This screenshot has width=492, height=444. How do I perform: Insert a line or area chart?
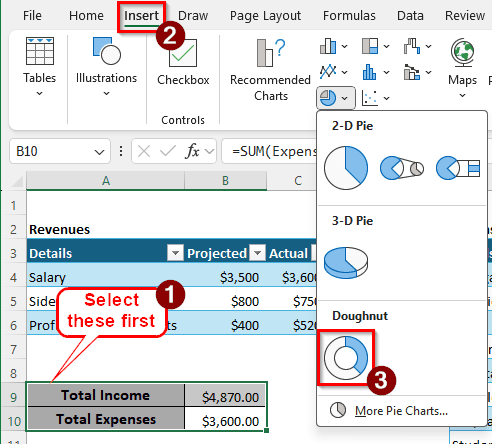pyautogui.click(x=328, y=72)
